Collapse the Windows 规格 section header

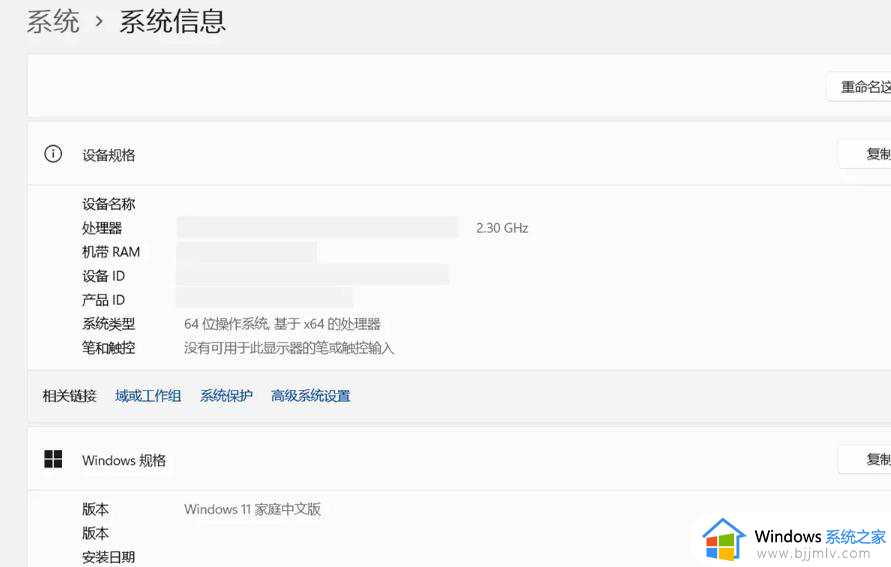coord(459,459)
